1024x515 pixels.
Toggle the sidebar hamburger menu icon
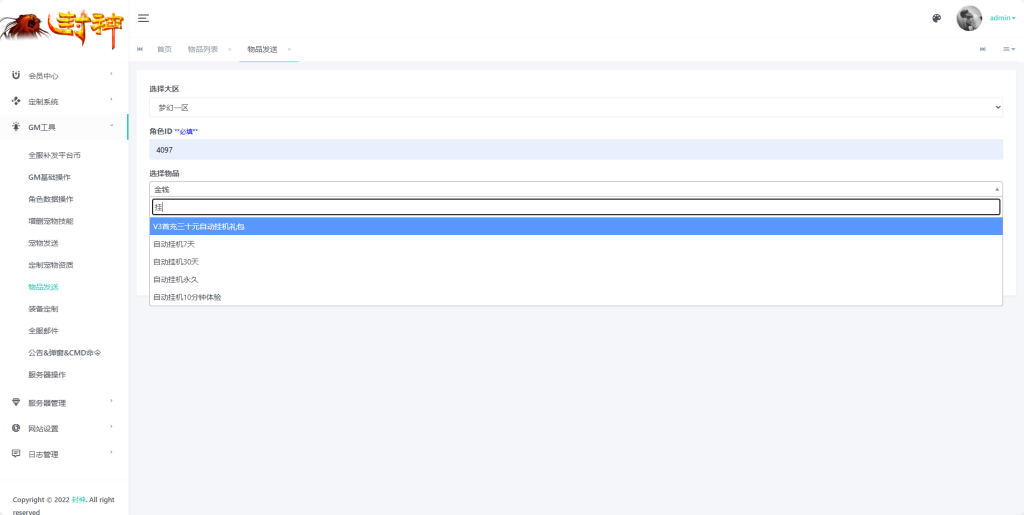(x=144, y=18)
